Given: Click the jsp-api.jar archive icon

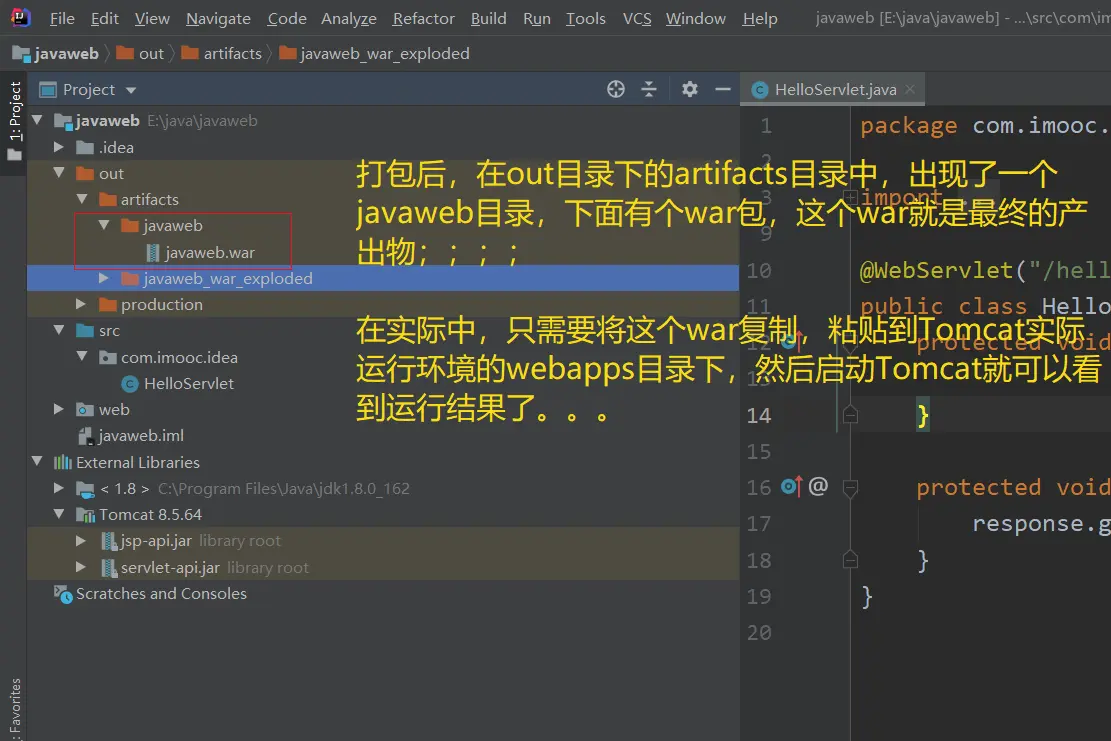Looking at the screenshot, I should pyautogui.click(x=109, y=541).
